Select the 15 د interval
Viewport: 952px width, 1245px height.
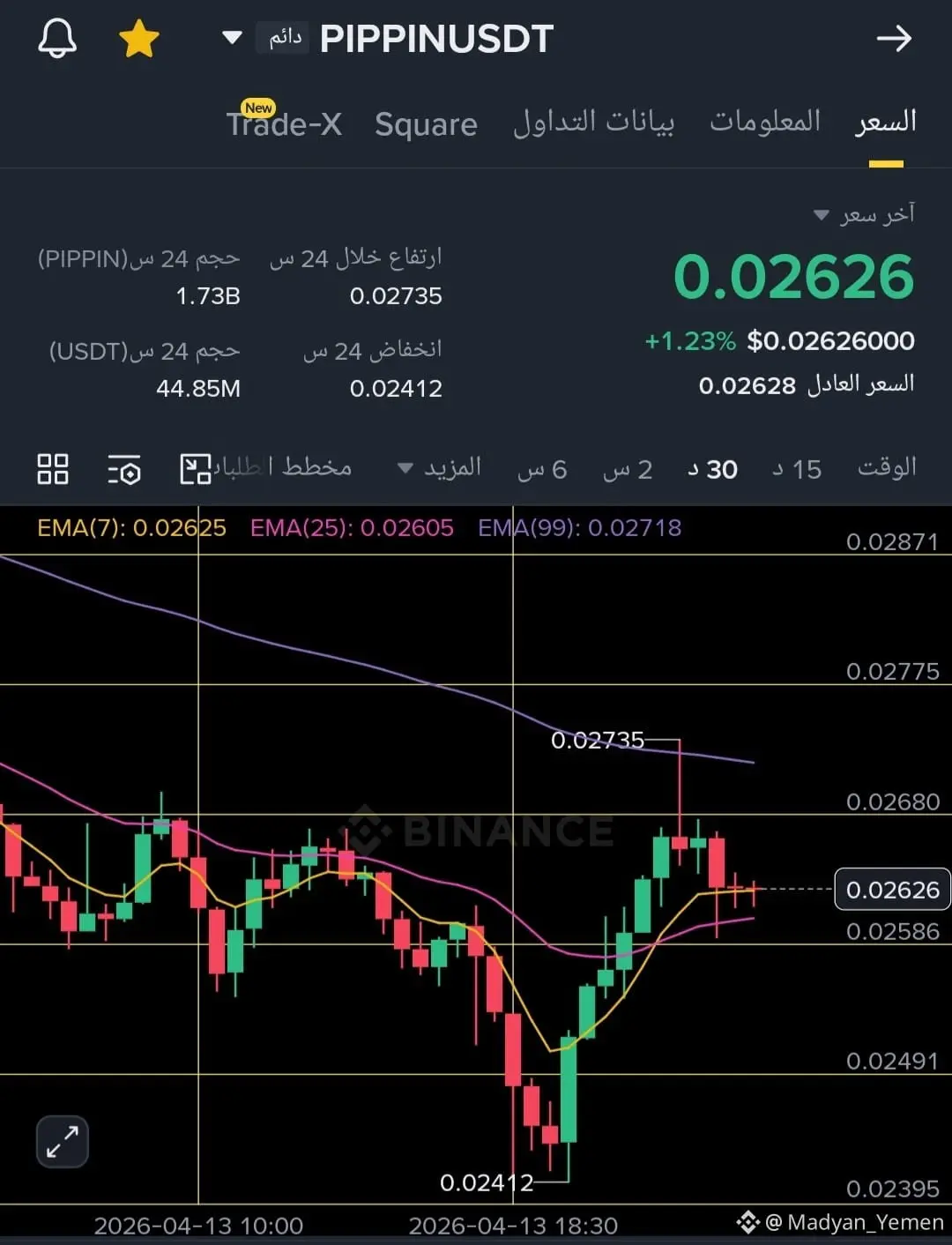[797, 469]
